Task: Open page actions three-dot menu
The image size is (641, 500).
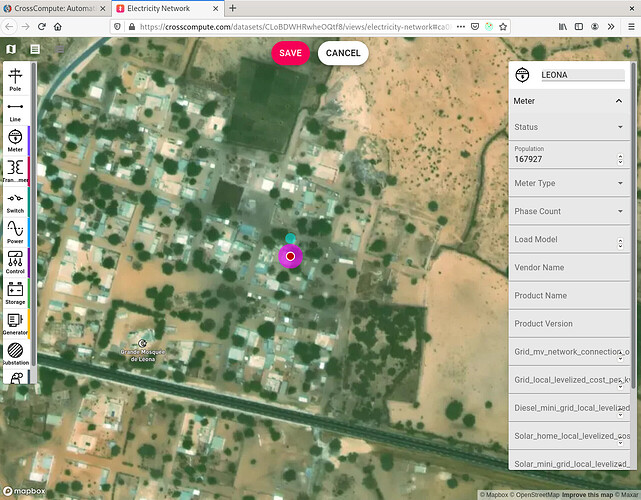Action: click(x=461, y=27)
